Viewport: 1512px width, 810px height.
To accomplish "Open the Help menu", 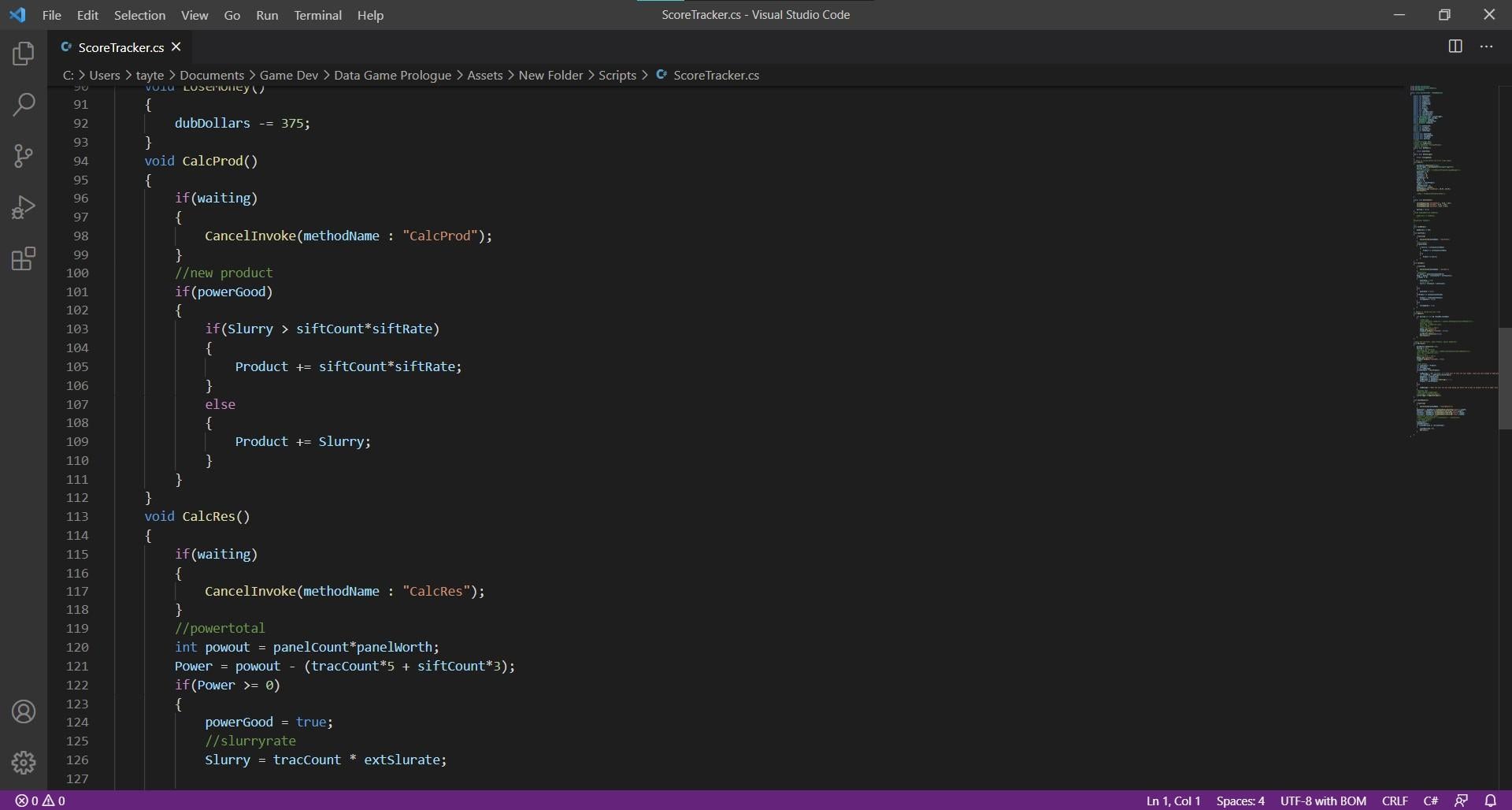I will (x=370, y=15).
